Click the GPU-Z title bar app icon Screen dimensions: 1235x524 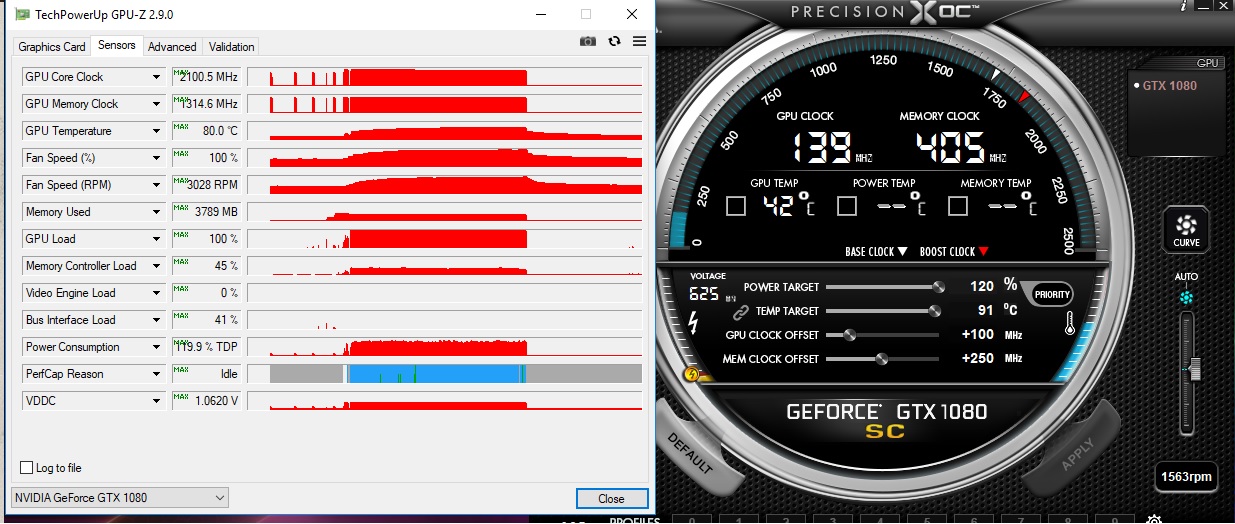(20, 14)
